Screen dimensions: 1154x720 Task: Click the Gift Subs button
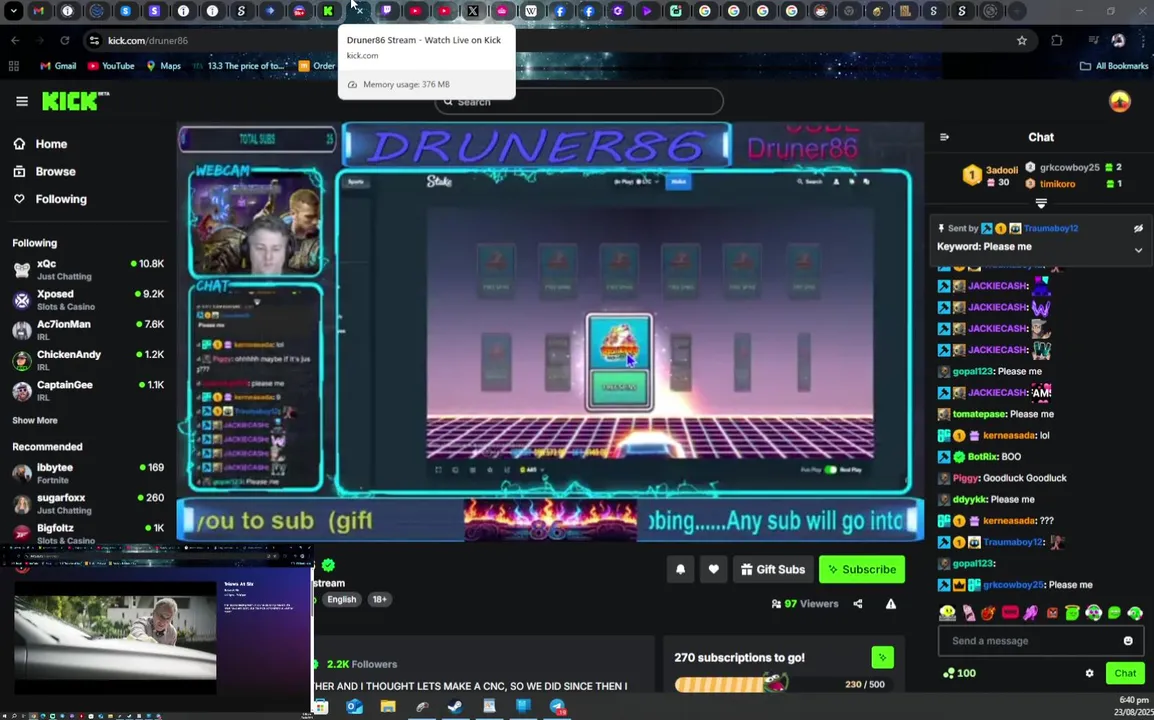tap(773, 569)
